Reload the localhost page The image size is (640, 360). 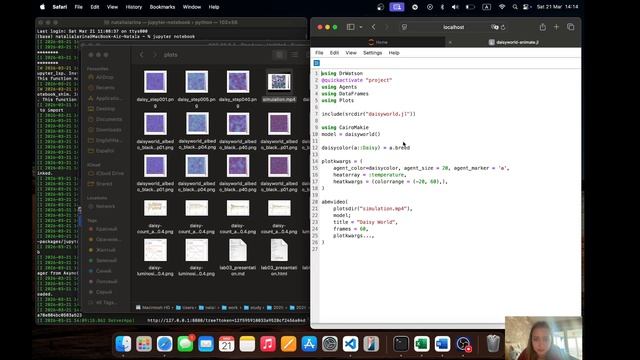503,27
